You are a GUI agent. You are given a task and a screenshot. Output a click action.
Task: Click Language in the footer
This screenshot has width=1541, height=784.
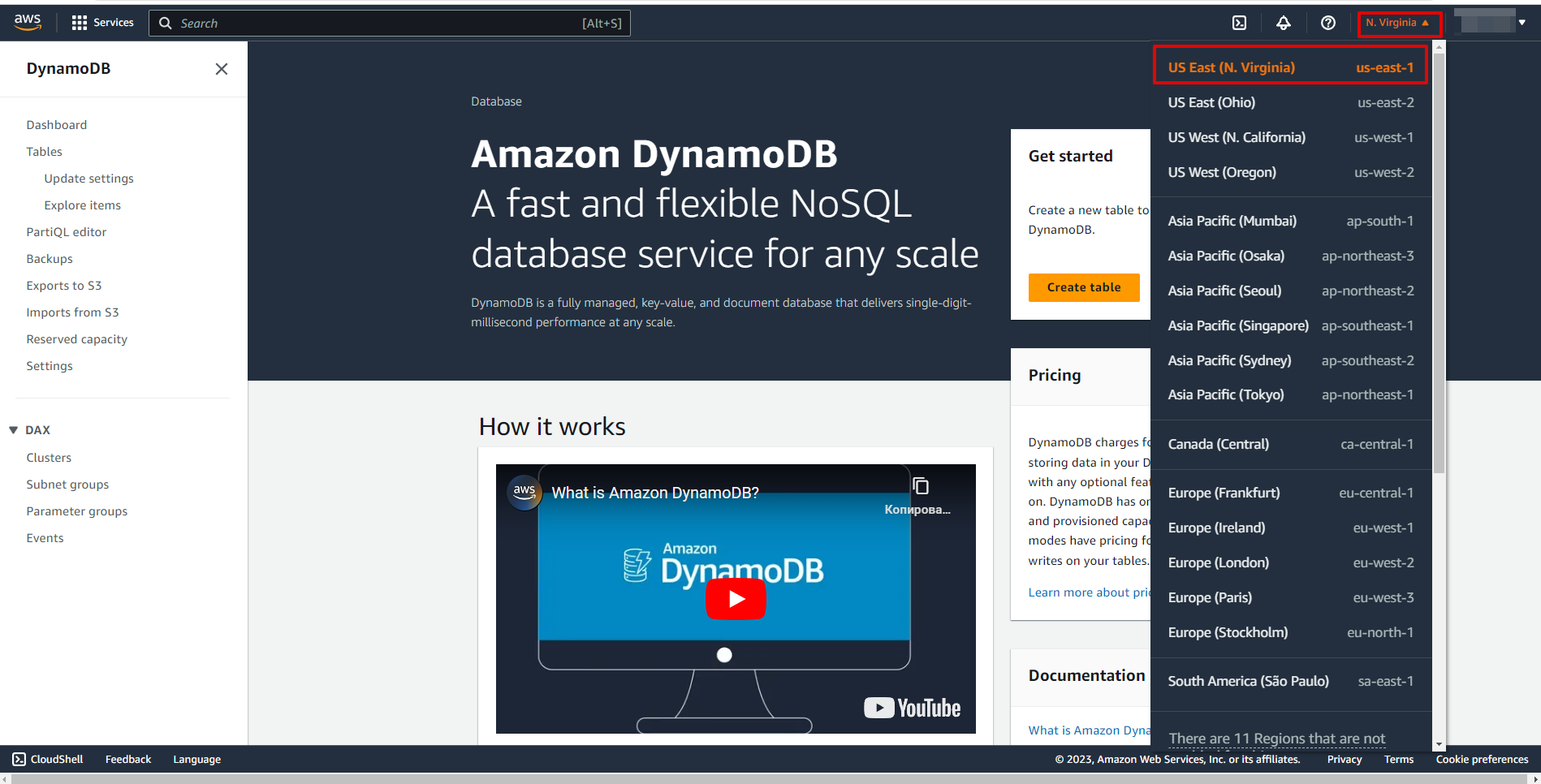196,760
